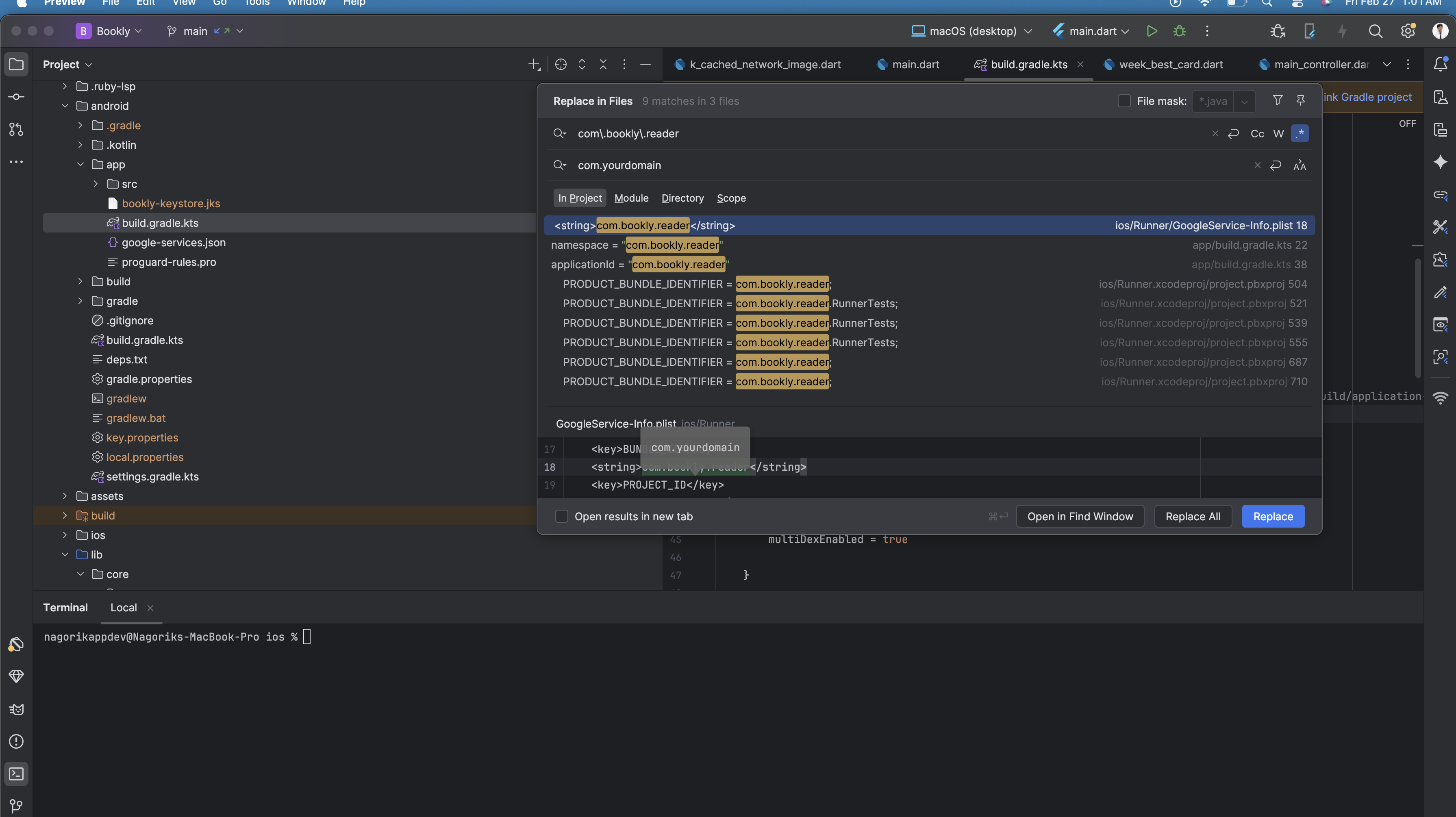Insert new line in search field
Viewport: 1456px width, 817px height.
click(1233, 133)
